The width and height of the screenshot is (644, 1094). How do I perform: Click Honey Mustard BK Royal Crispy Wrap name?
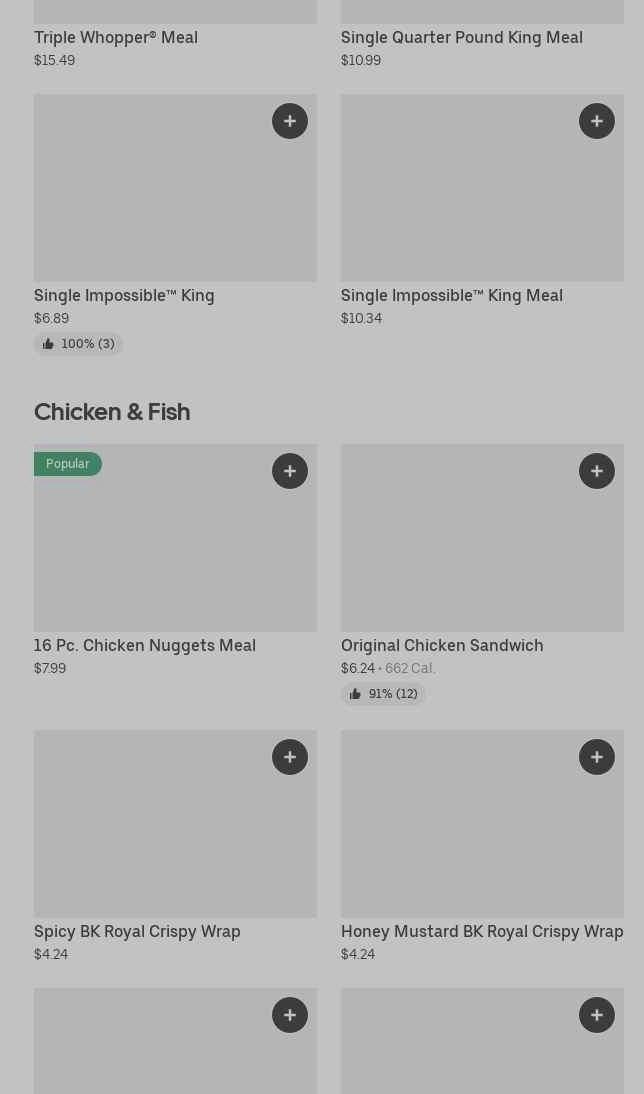(482, 931)
